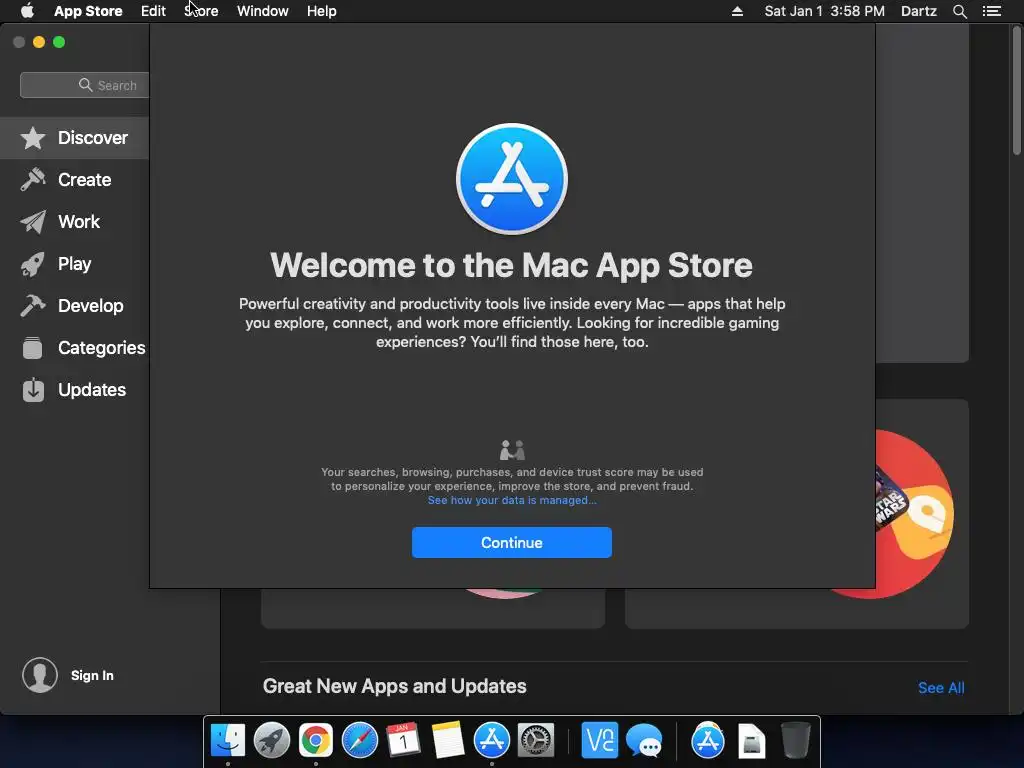
Task: Open Calendar app in the dock
Action: pyautogui.click(x=404, y=740)
